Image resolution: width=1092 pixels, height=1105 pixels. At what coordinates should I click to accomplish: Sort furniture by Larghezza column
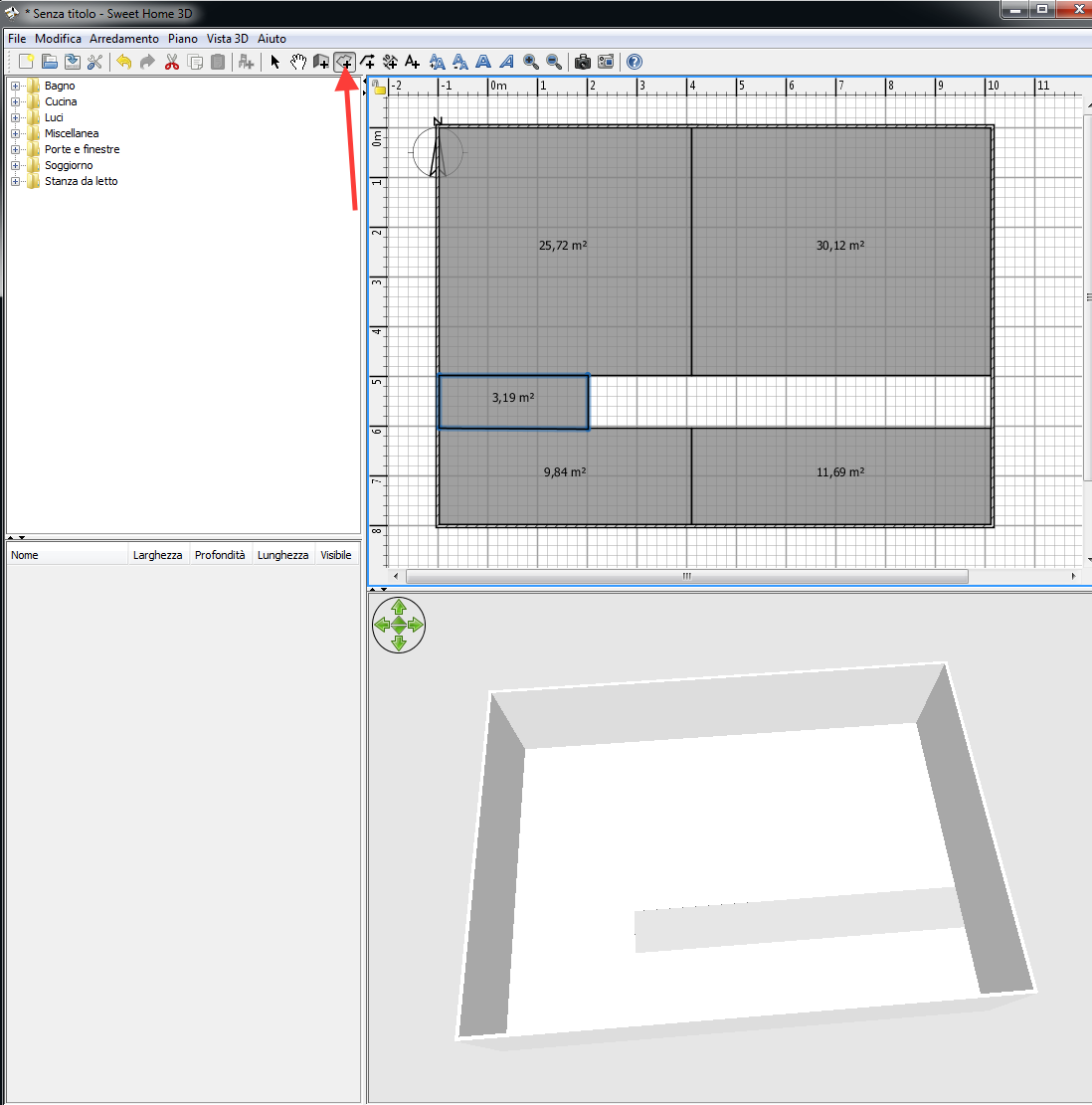point(158,555)
